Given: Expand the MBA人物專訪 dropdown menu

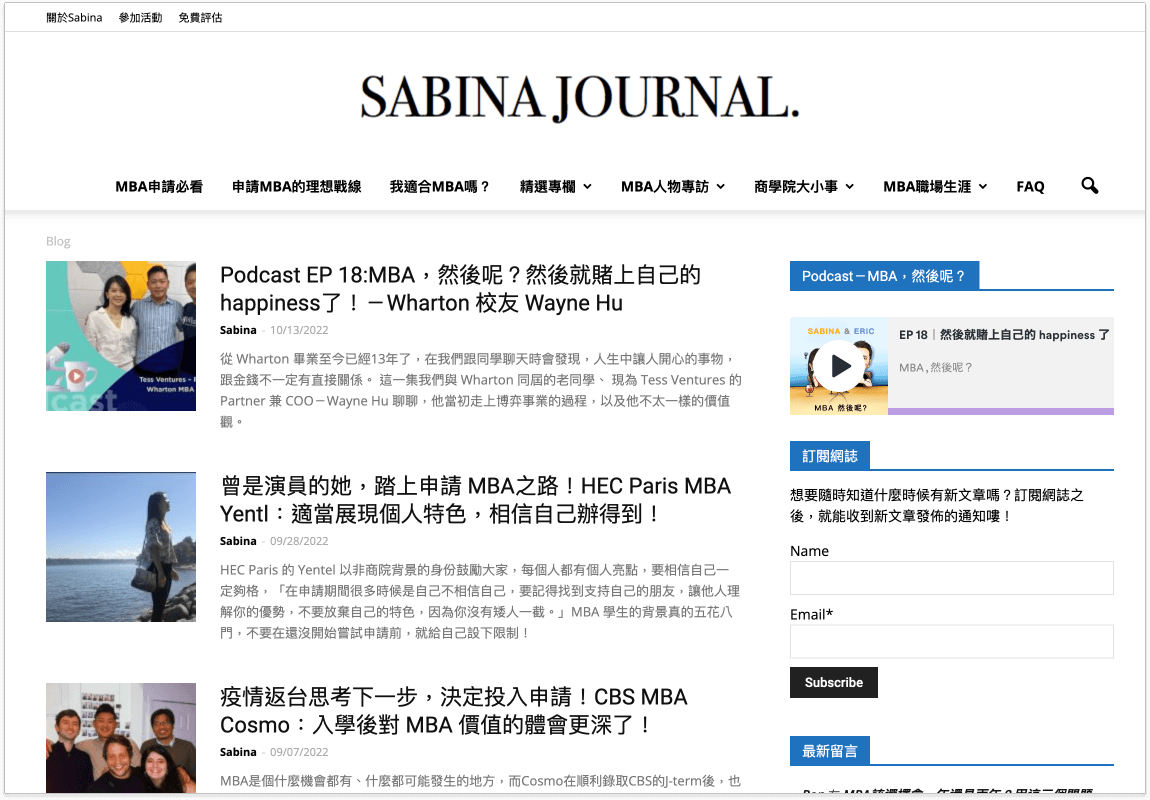Looking at the screenshot, I should tap(672, 186).
